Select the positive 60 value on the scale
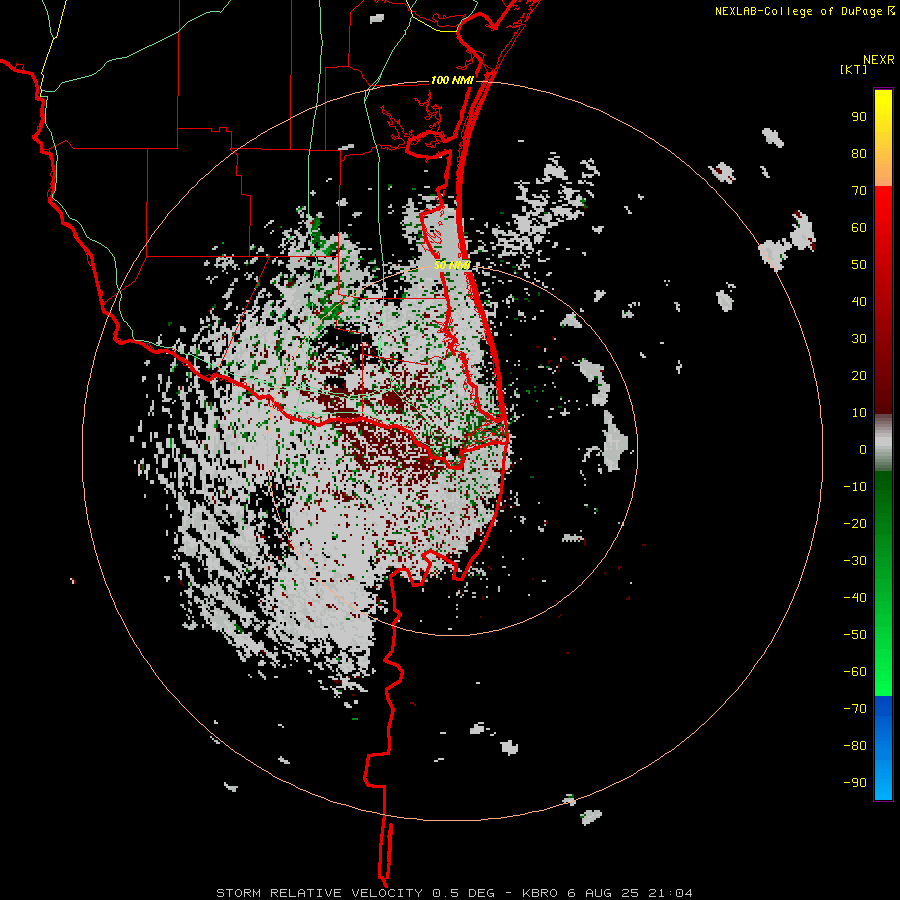Screen dimensions: 900x900 (x=859, y=227)
